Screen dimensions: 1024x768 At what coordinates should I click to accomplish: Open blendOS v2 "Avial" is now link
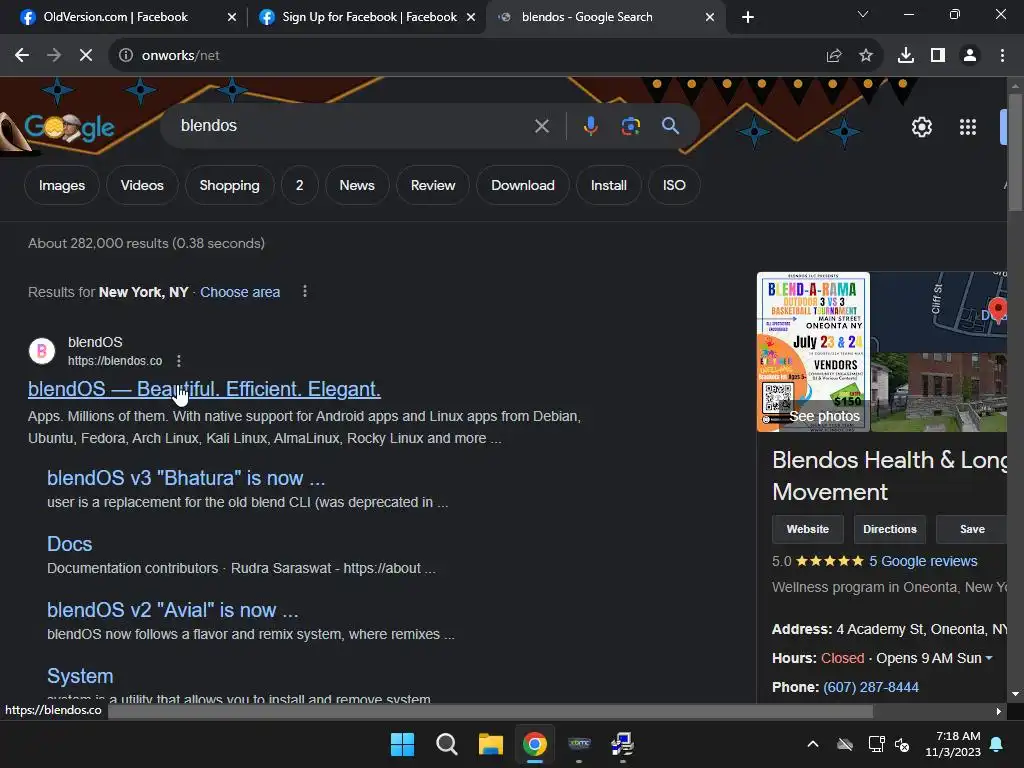pos(172,610)
